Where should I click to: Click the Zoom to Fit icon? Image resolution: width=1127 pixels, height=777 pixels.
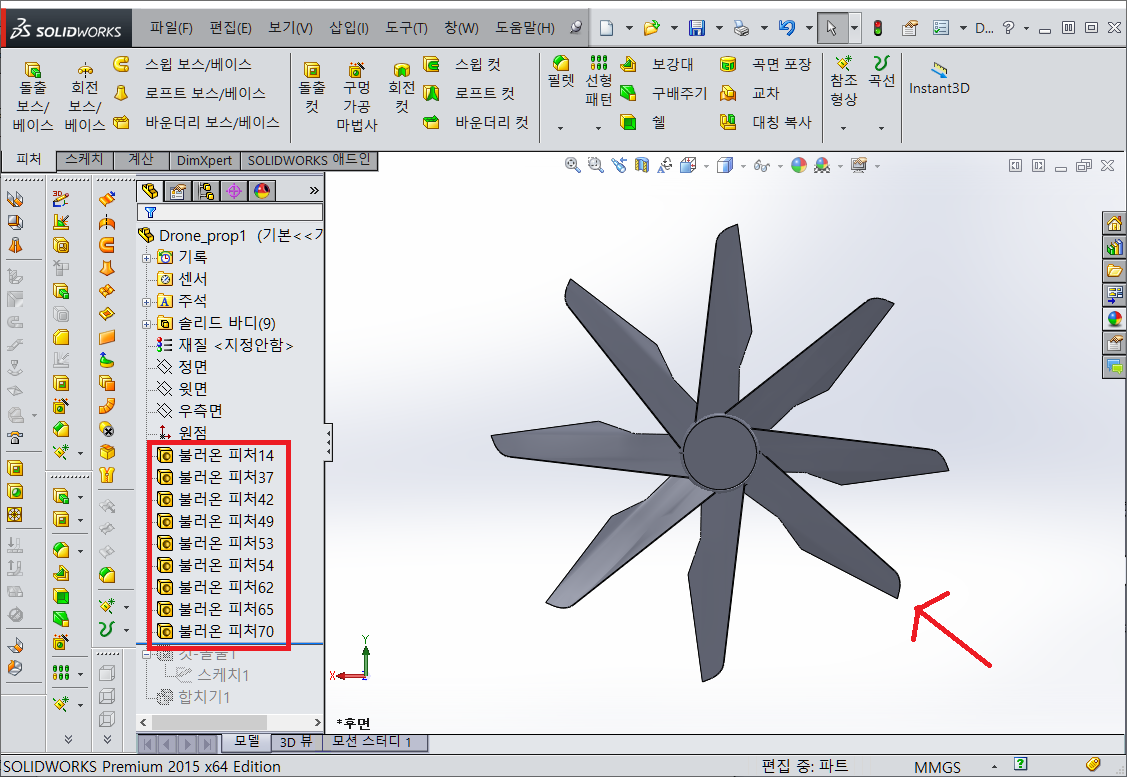tap(572, 165)
